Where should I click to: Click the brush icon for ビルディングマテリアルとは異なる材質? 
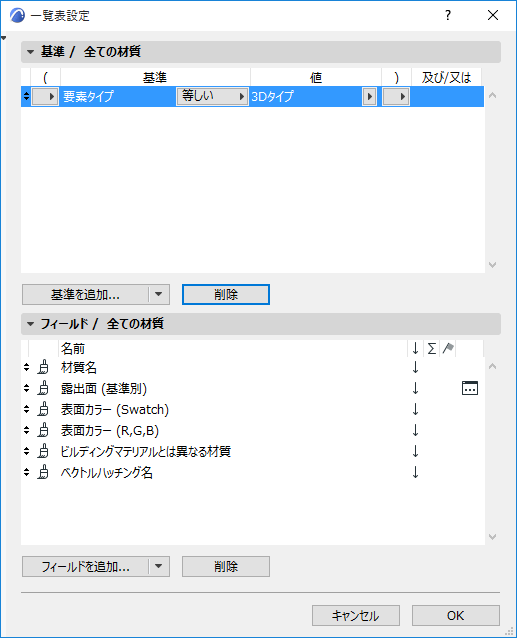(x=43, y=452)
